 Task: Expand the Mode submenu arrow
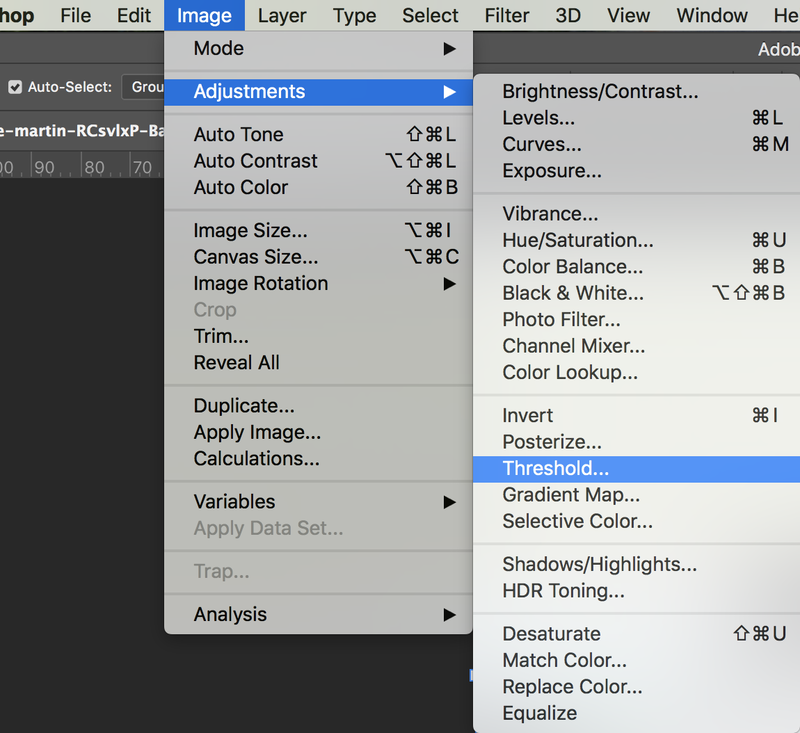(449, 49)
